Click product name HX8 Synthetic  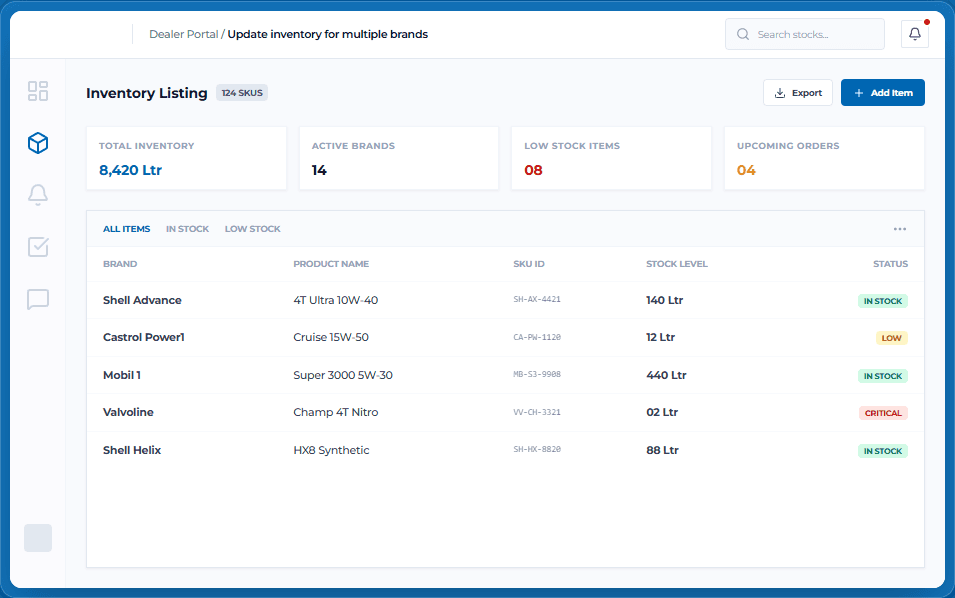(331, 450)
